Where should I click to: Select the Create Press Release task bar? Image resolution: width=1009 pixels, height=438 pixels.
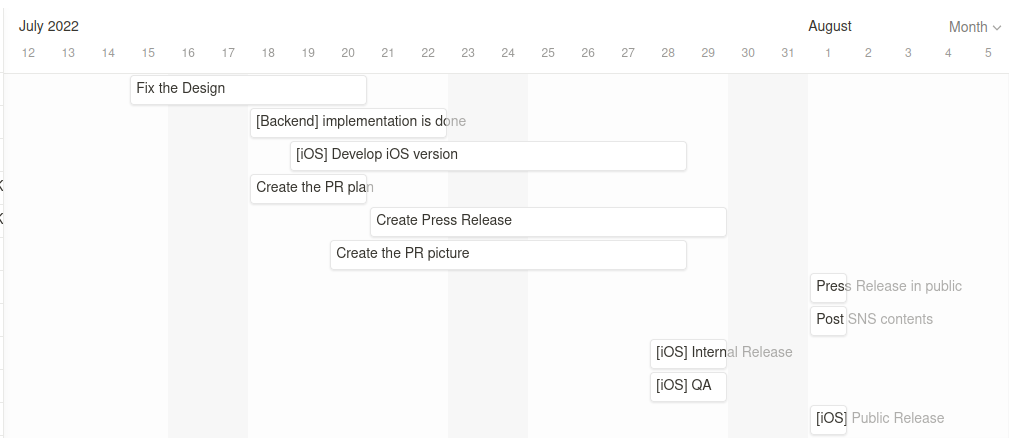(548, 222)
